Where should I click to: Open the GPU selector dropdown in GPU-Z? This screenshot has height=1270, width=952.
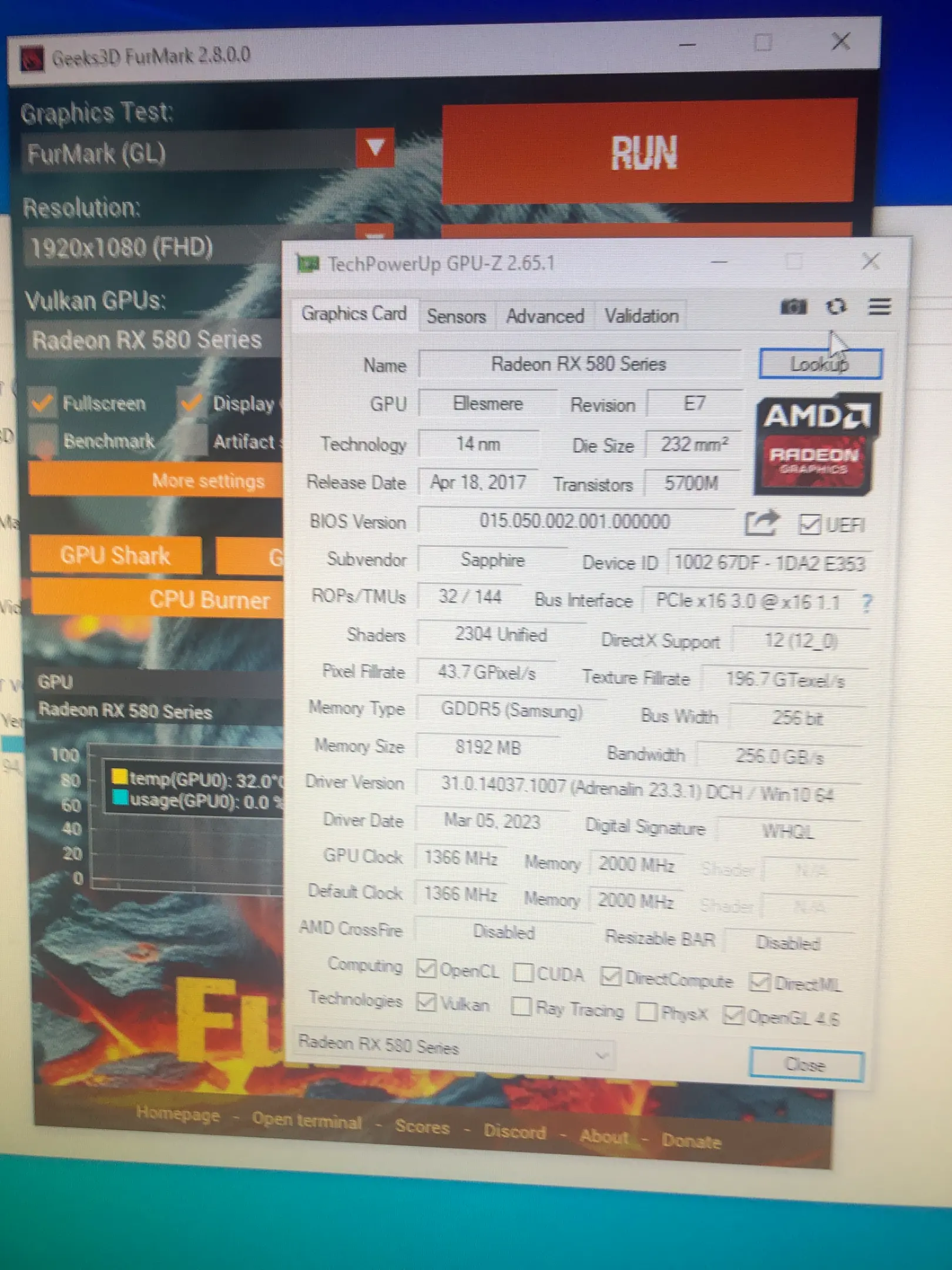tap(454, 1049)
